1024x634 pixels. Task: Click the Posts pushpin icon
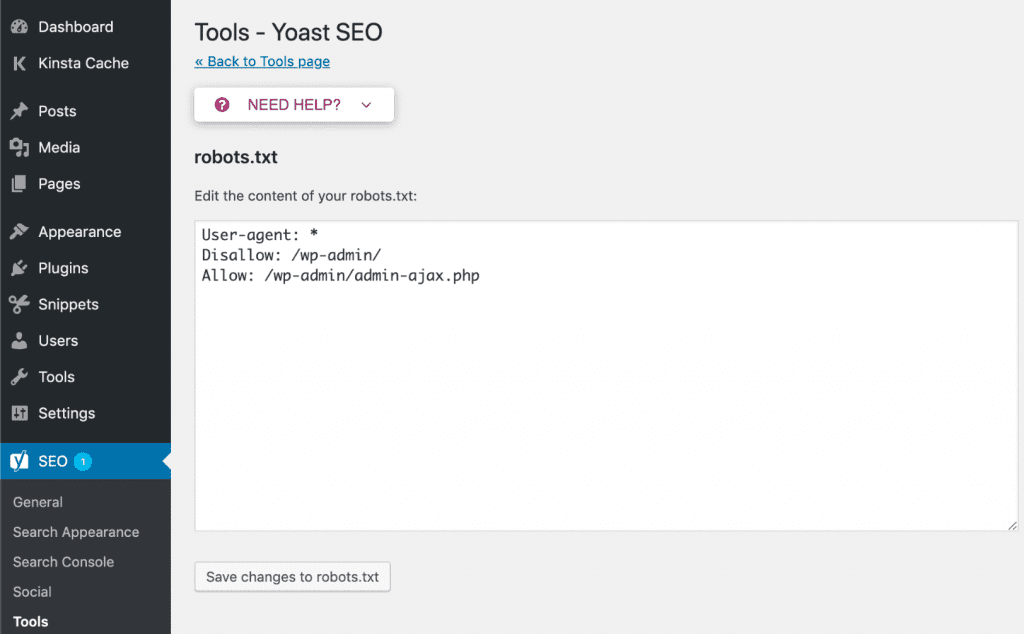click(x=19, y=111)
